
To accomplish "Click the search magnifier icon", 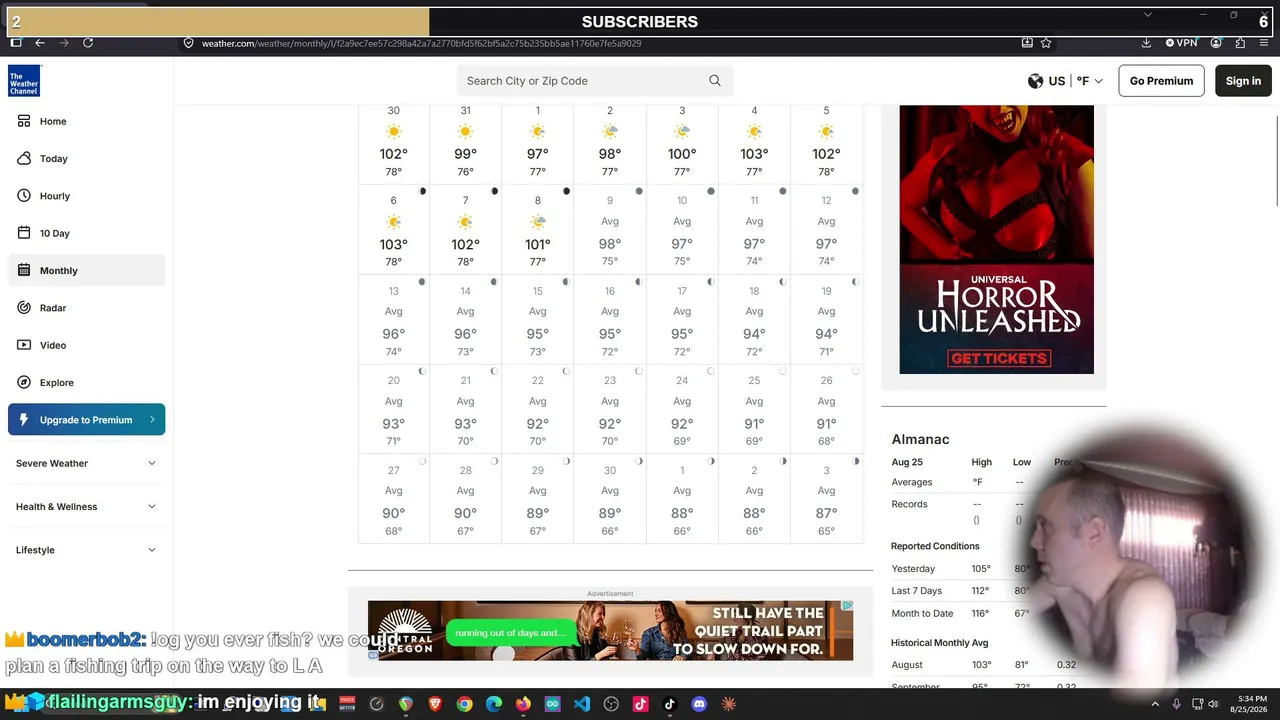I will point(715,81).
